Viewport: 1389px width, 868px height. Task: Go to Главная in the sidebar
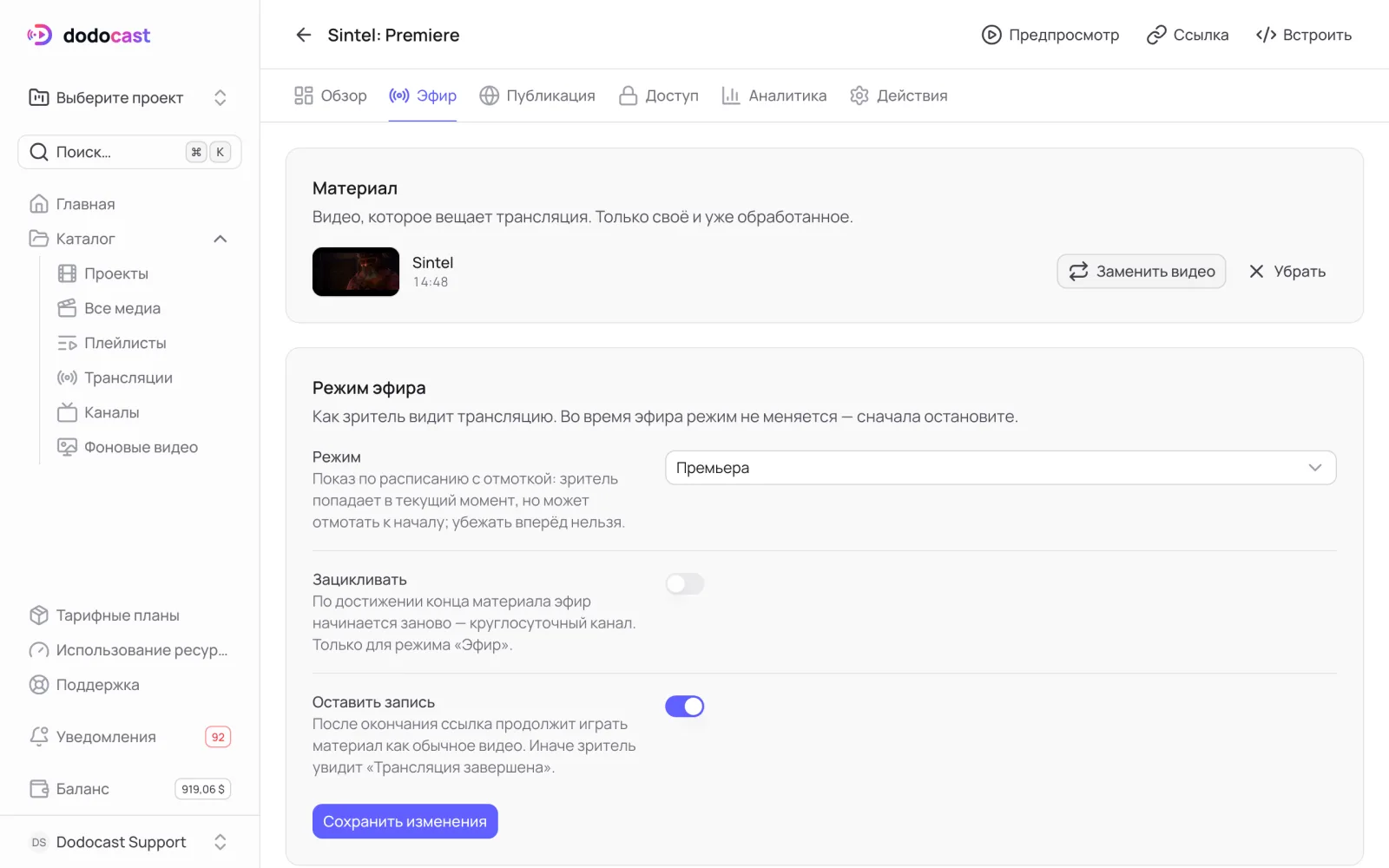click(129, 204)
